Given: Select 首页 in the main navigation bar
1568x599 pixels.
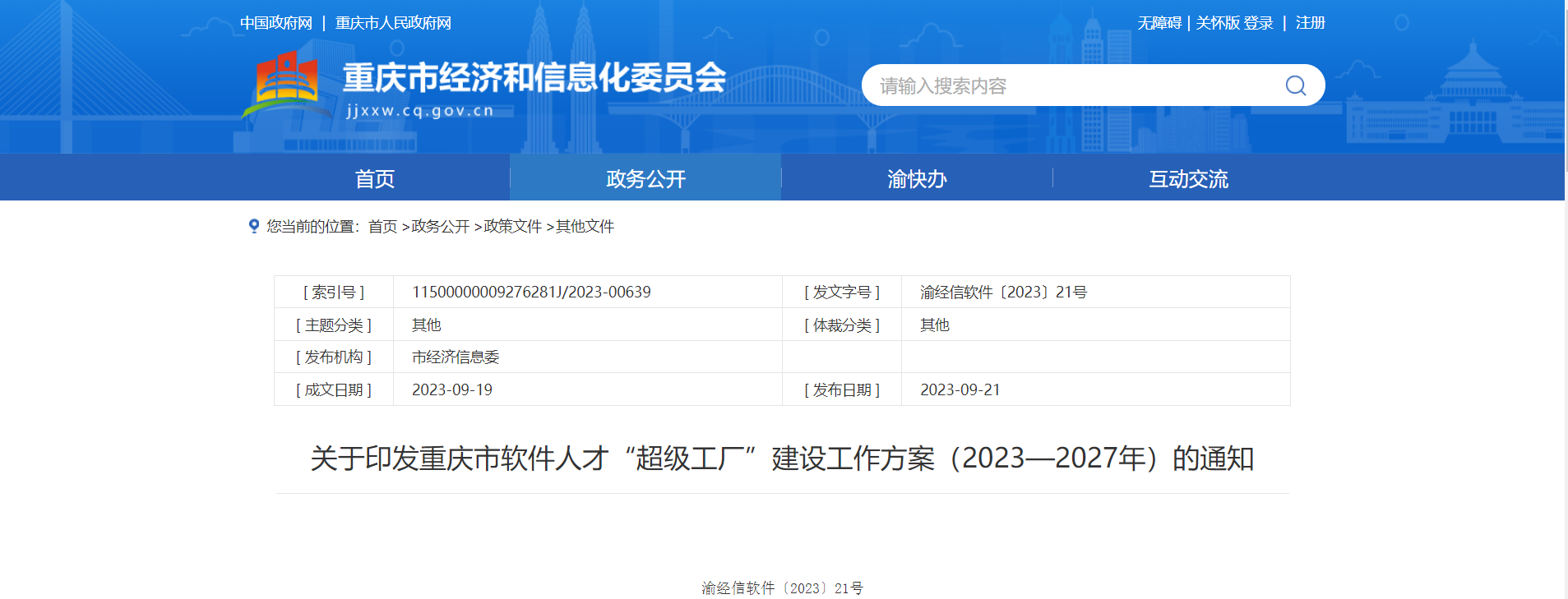Looking at the screenshot, I should (375, 178).
